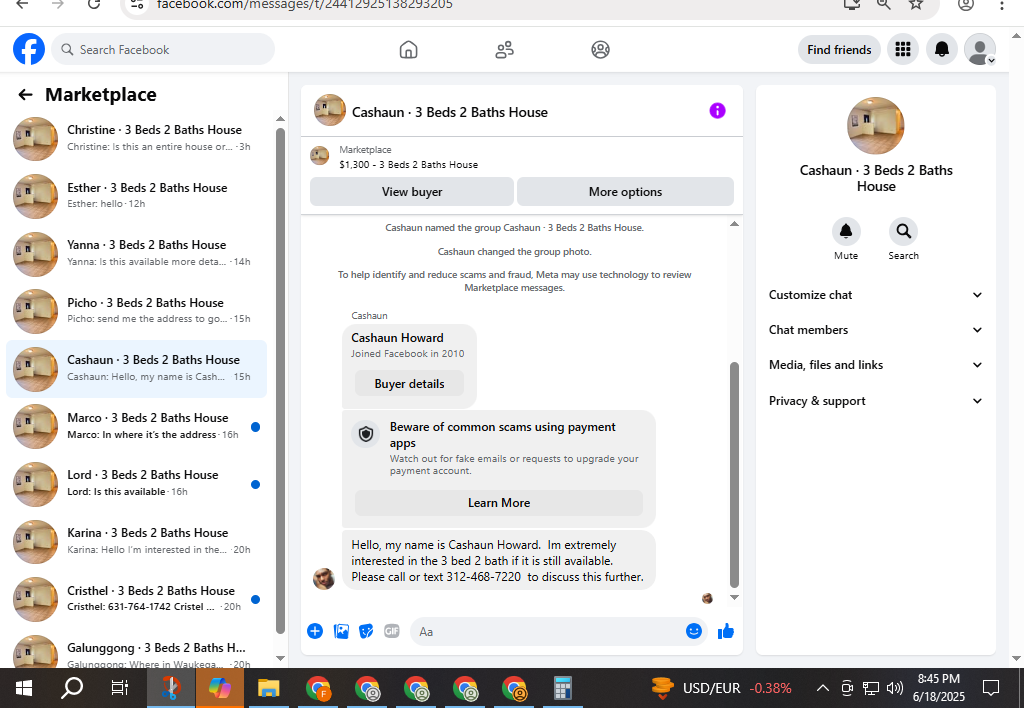Open conversation information purple icon
The image size is (1024, 708).
(717, 110)
